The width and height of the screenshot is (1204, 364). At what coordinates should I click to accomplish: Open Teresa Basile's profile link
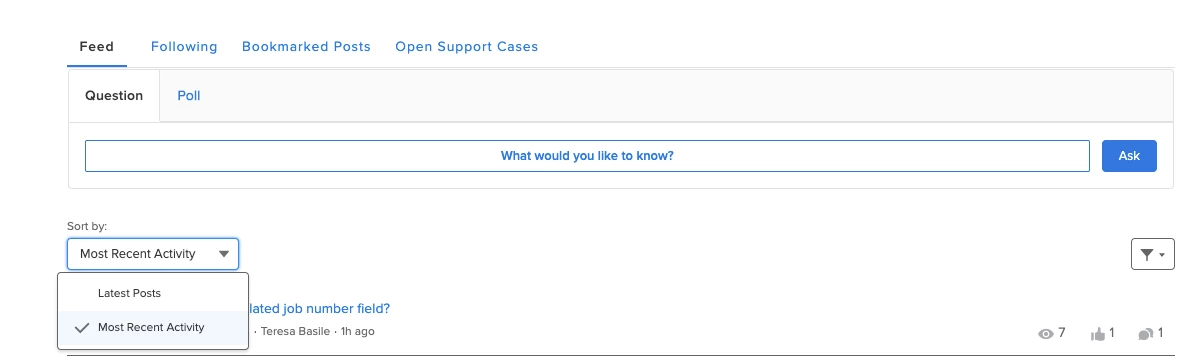coord(296,331)
